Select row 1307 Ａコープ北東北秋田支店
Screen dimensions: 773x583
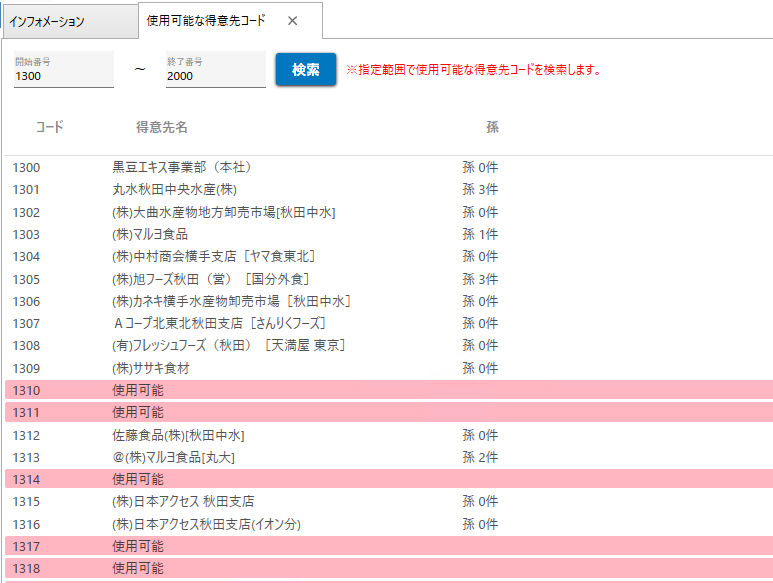click(x=389, y=323)
